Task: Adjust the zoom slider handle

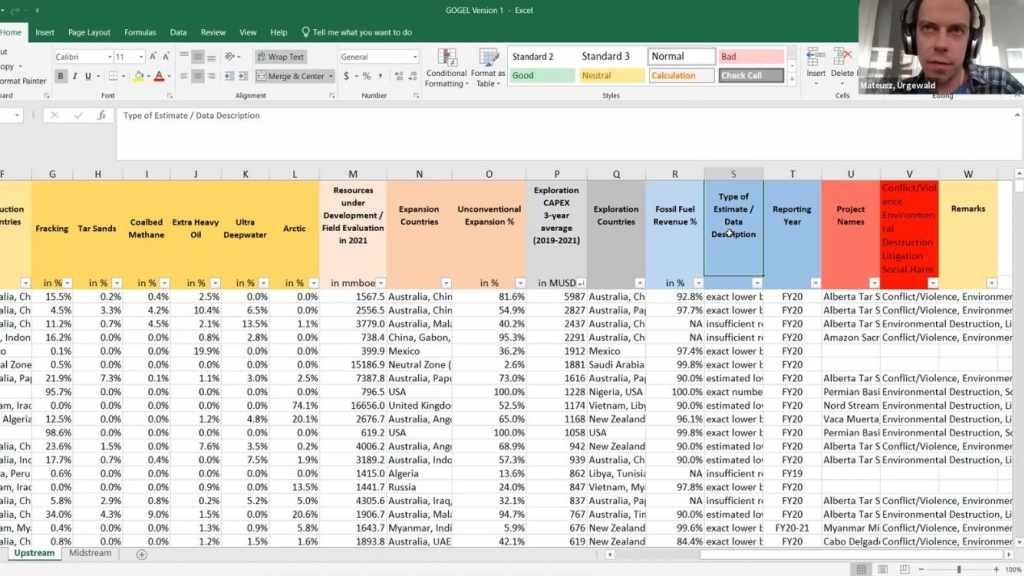Action: [x=959, y=569]
